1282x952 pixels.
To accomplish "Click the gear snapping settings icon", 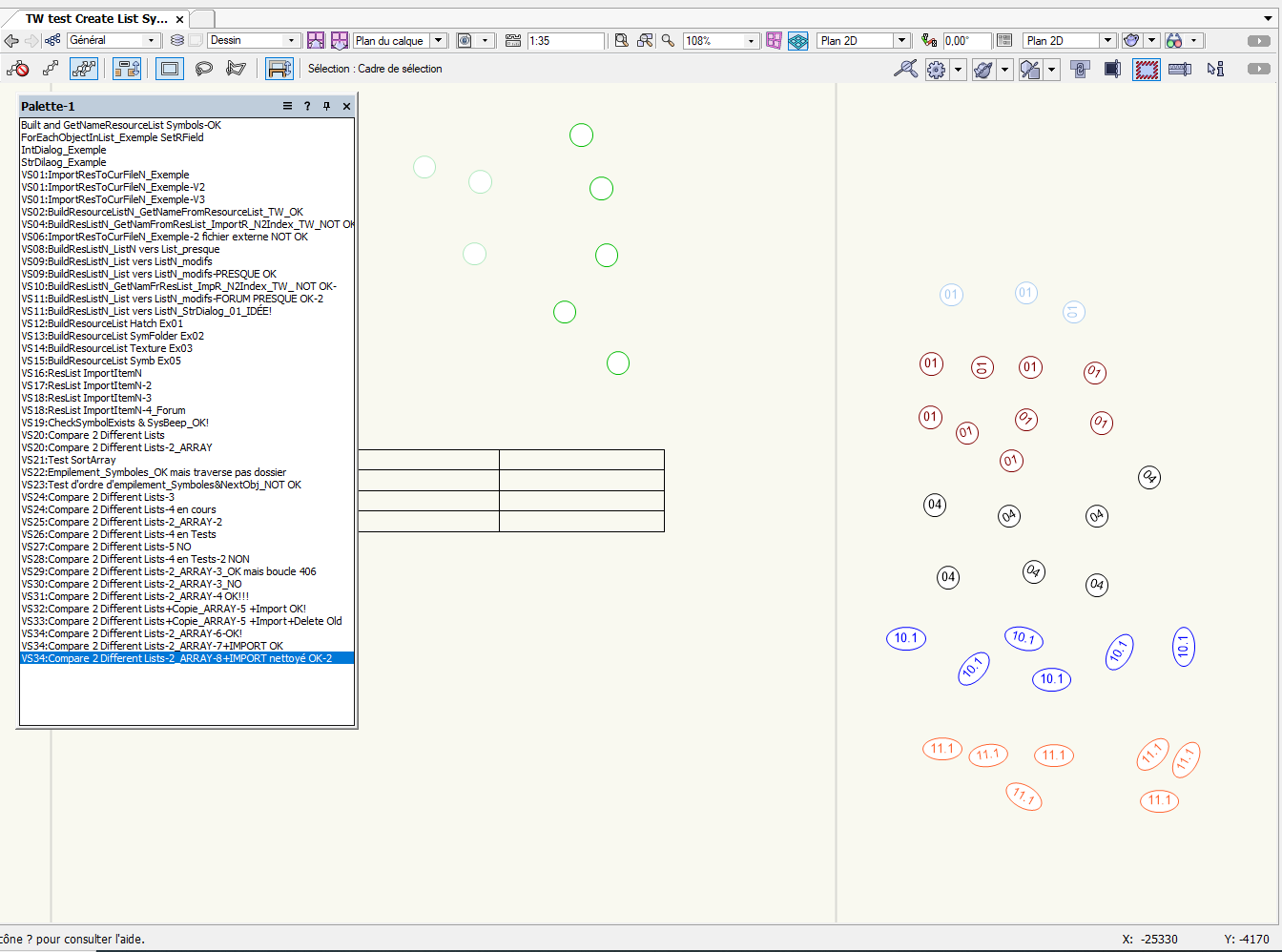I will point(936,69).
